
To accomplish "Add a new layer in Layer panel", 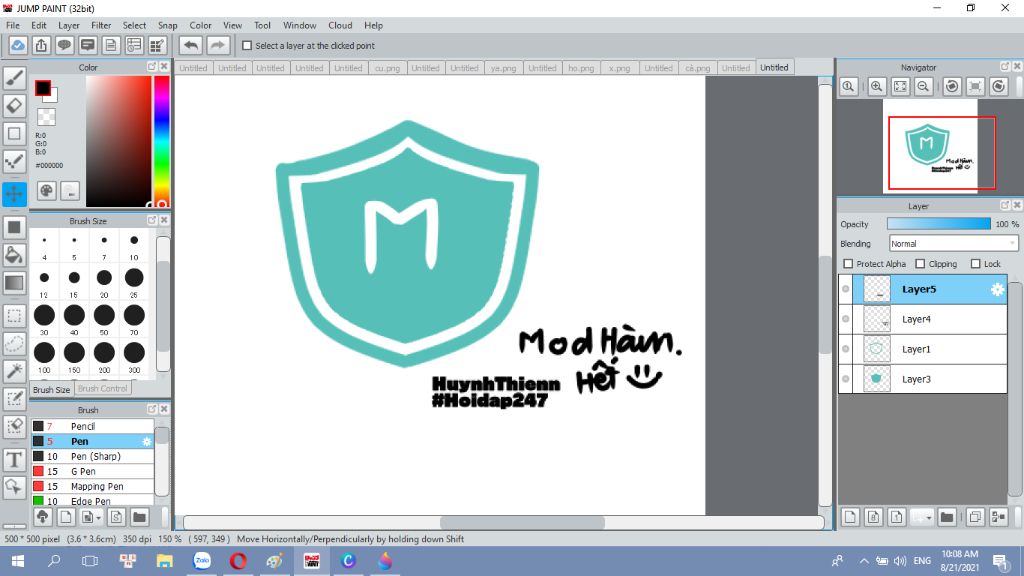I will [850, 517].
